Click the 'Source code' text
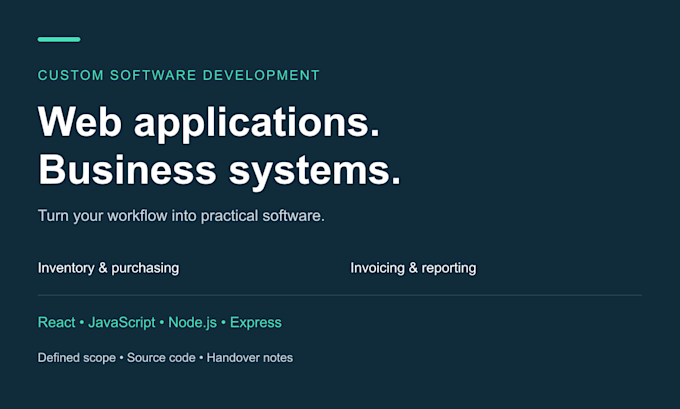680x409 pixels. pos(161,358)
